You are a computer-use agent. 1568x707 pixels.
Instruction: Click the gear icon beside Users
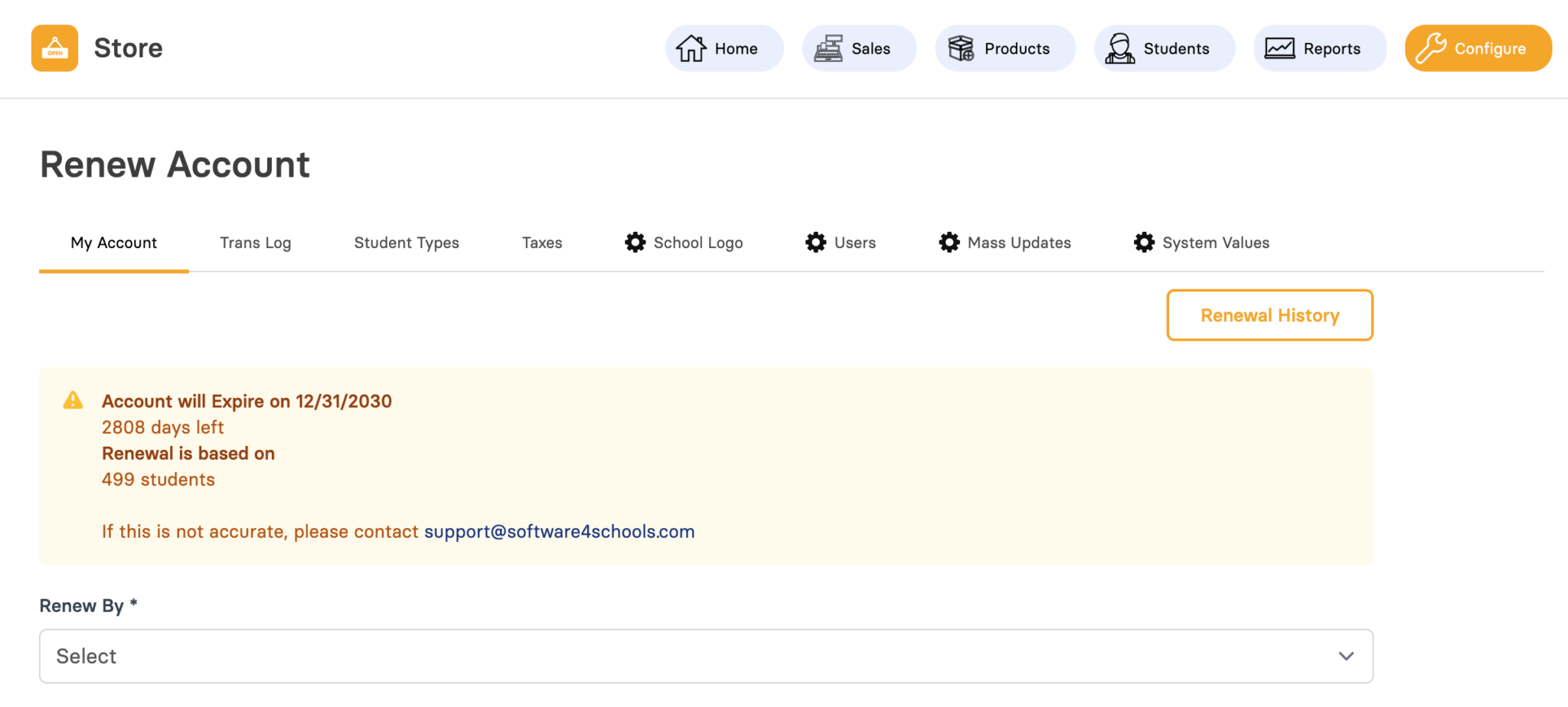(x=816, y=243)
